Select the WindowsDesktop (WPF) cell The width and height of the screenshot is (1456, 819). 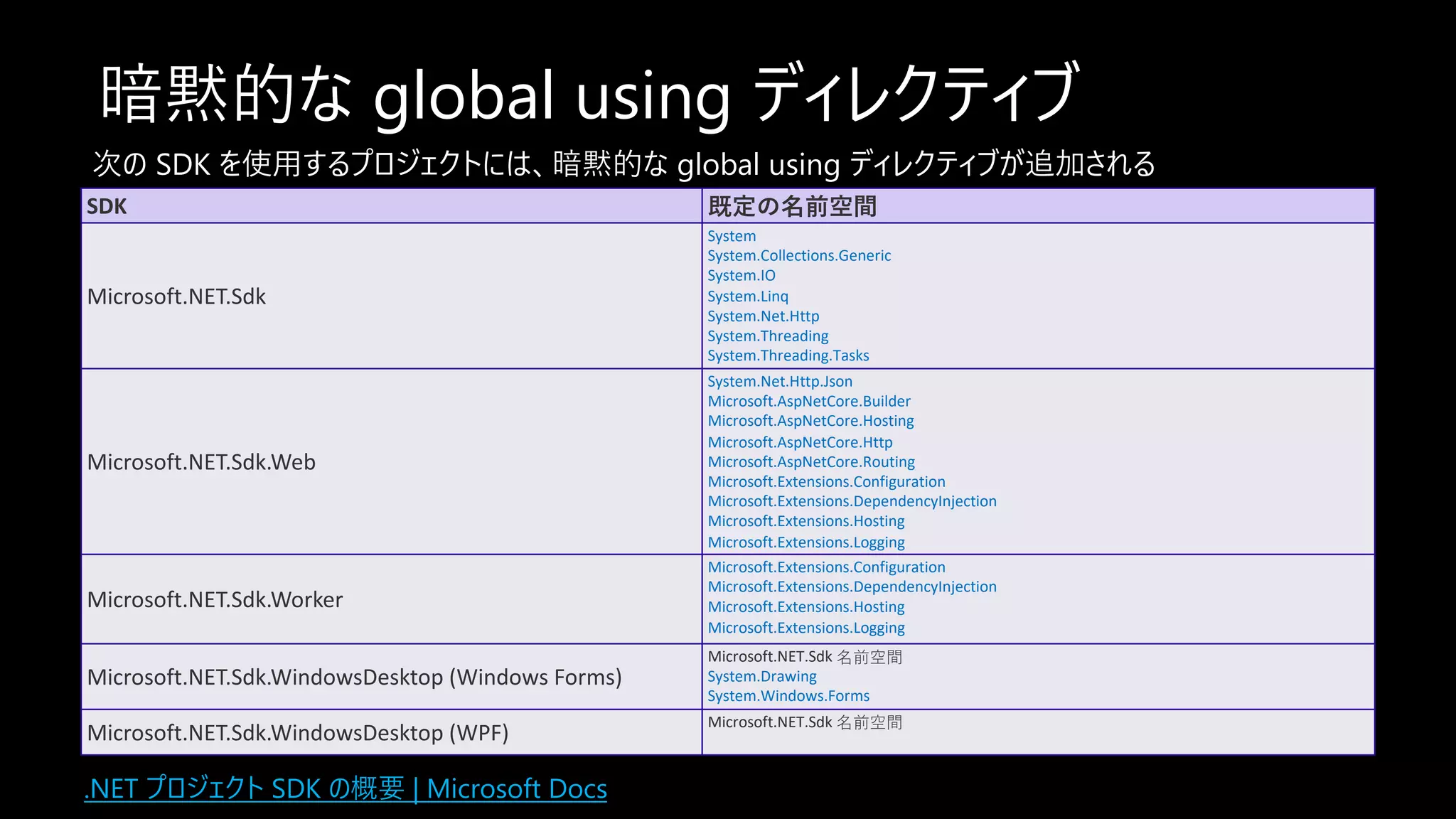point(392,732)
